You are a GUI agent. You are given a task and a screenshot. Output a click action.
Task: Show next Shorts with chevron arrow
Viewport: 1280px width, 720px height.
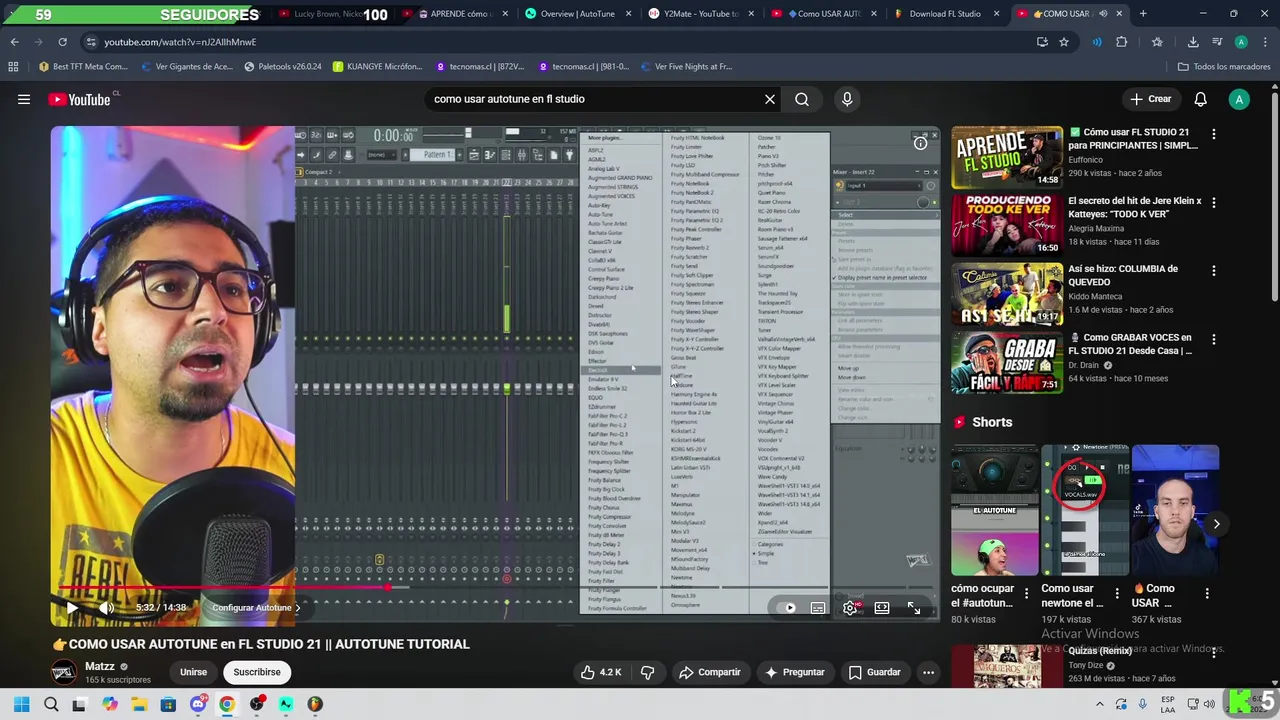1216,523
